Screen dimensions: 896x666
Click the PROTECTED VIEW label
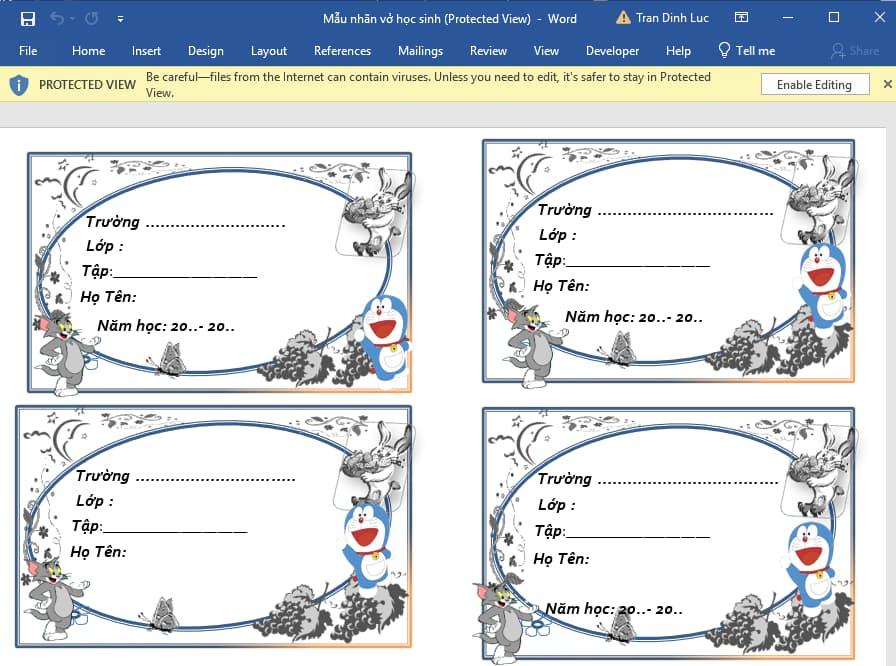(x=87, y=85)
